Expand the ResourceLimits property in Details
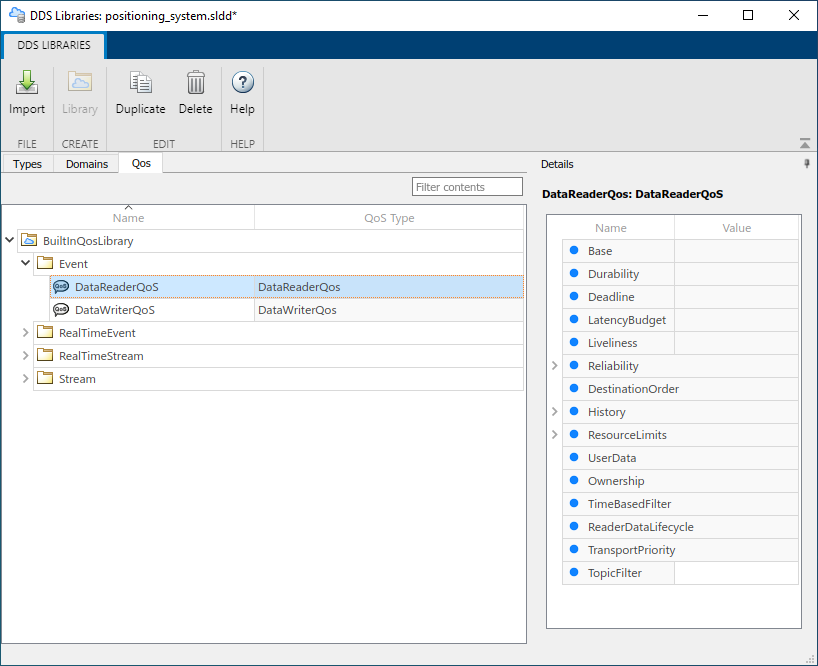 [554, 434]
